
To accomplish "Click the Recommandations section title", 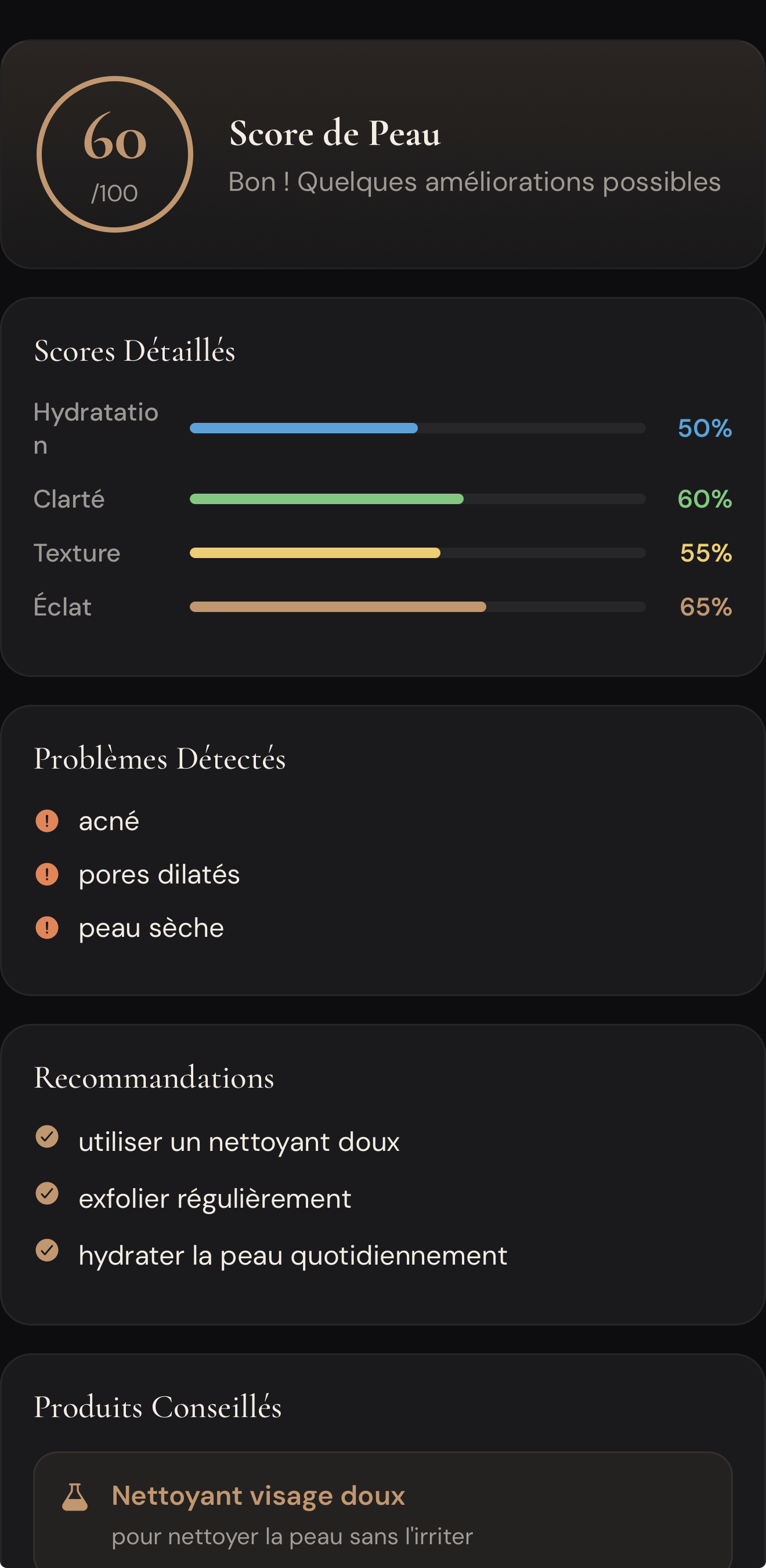I will click(x=154, y=1077).
